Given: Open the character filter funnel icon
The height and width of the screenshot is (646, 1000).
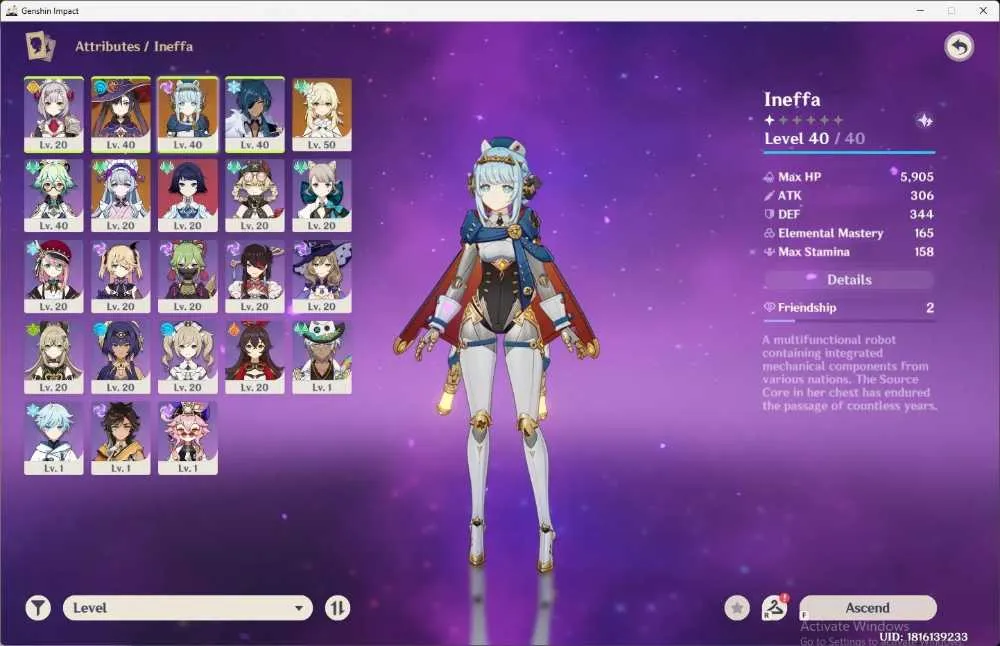Looking at the screenshot, I should pos(38,608).
